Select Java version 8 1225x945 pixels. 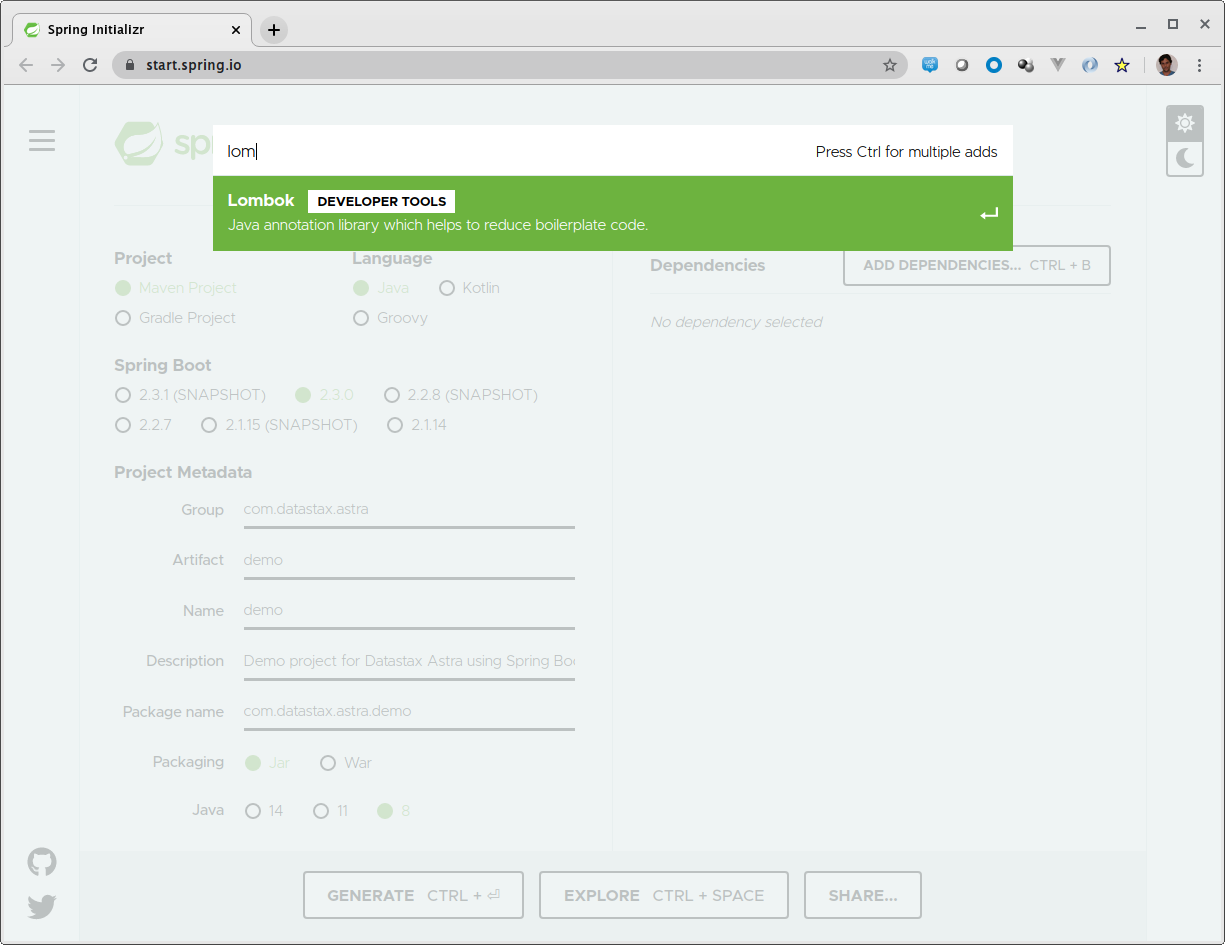coord(393,811)
